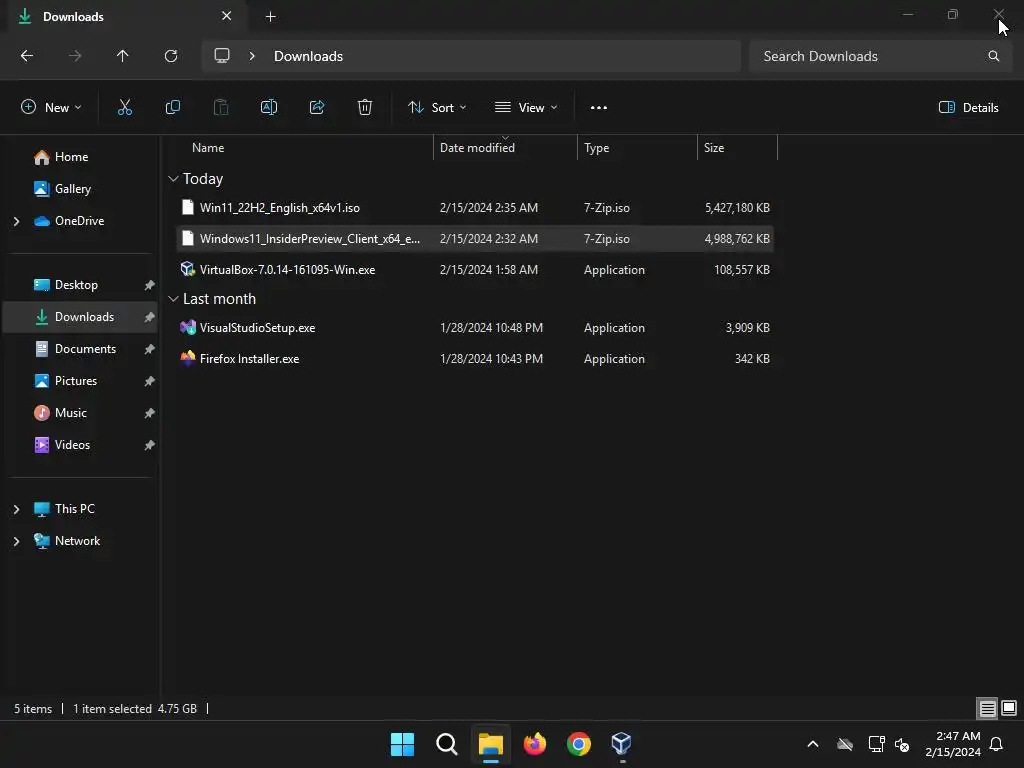Add a new tab
The image size is (1024, 768).
pos(270,16)
